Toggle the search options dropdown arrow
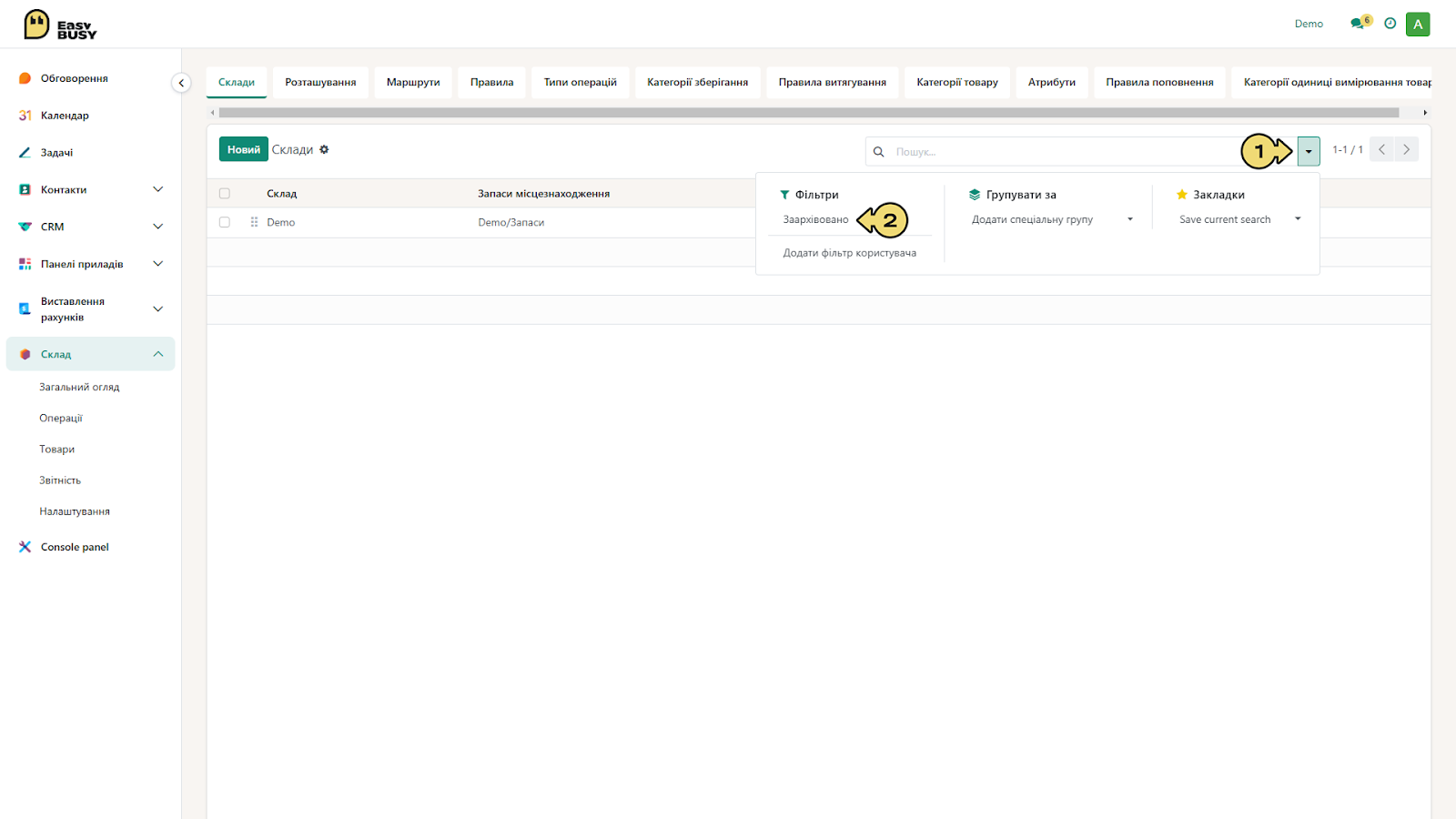The image size is (1456, 819). tap(1309, 151)
